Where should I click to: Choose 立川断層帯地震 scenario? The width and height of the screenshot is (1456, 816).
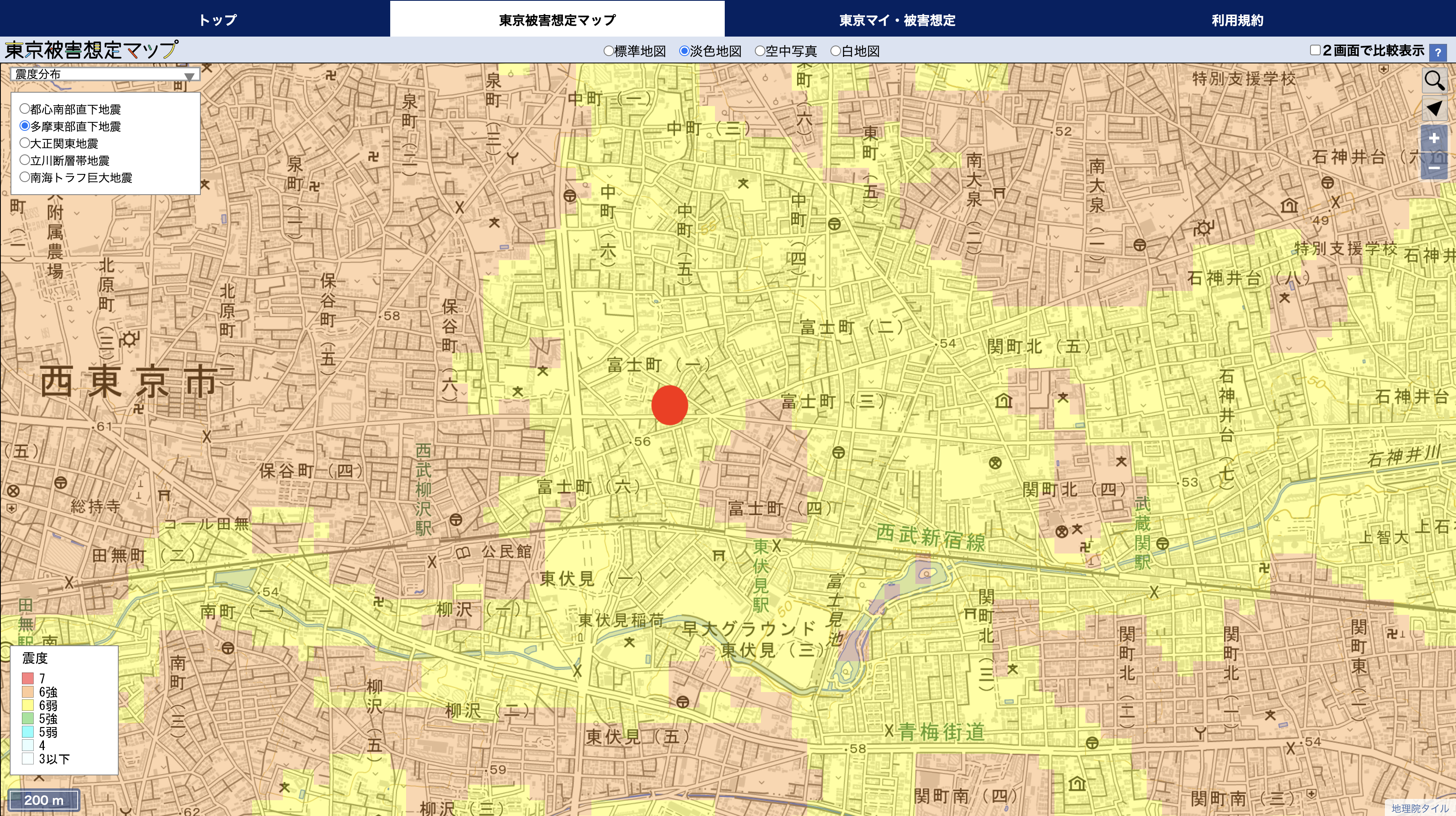point(25,159)
